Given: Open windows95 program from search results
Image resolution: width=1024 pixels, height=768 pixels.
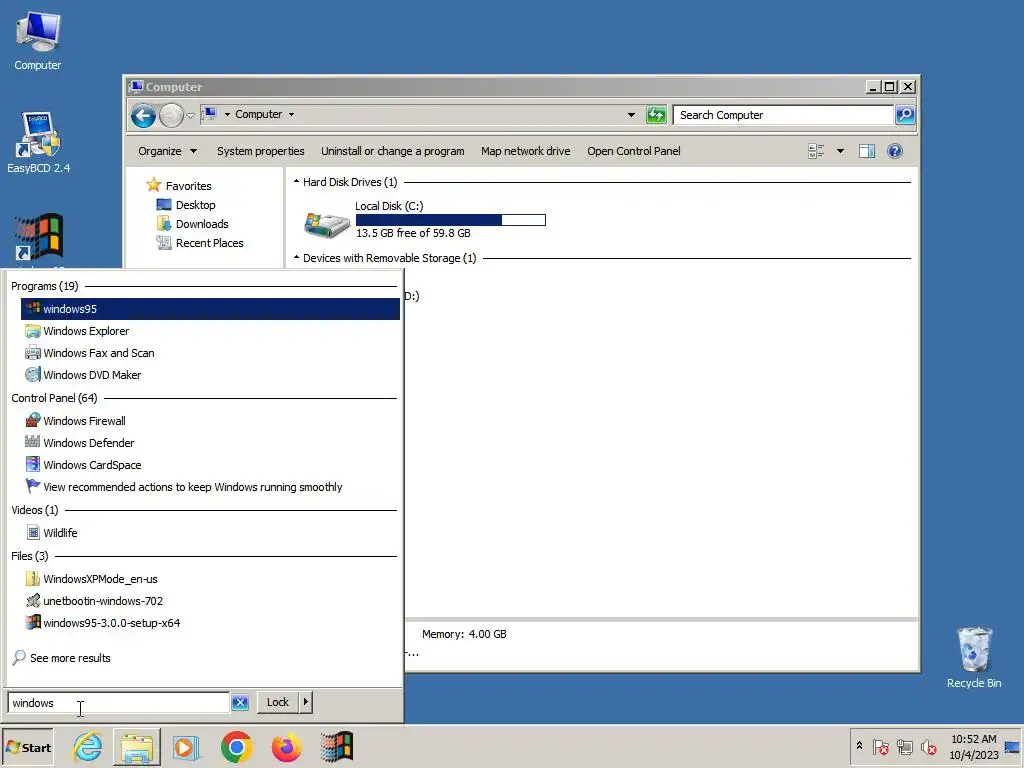Looking at the screenshot, I should (x=210, y=309).
